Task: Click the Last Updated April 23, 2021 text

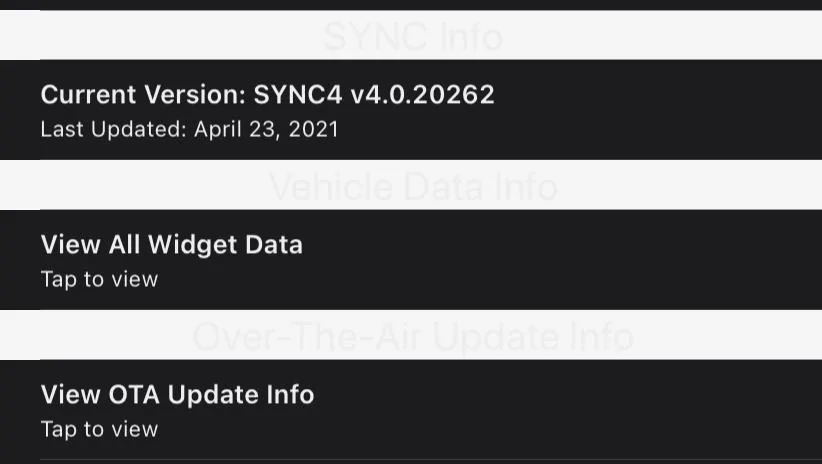Action: [x=189, y=130]
